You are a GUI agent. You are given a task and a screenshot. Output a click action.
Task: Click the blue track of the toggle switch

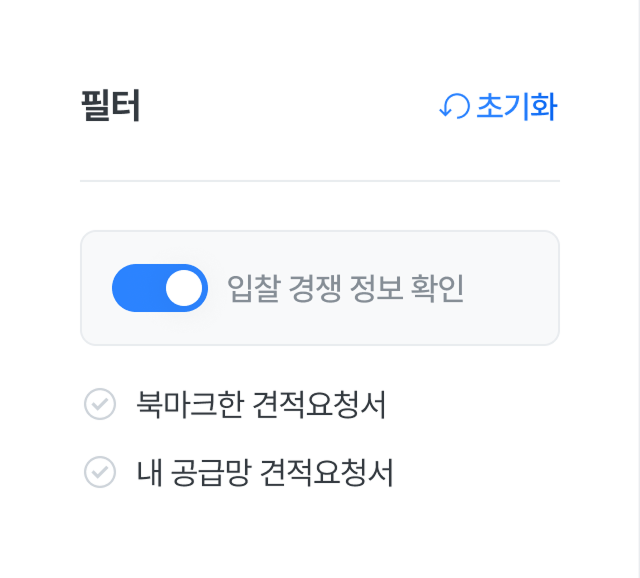[136, 288]
